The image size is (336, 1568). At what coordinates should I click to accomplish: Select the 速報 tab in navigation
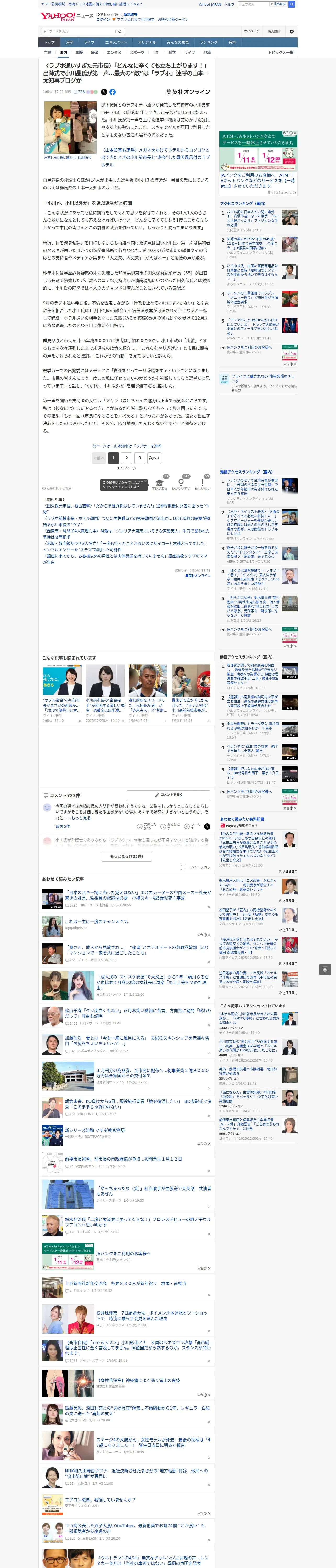[69, 43]
